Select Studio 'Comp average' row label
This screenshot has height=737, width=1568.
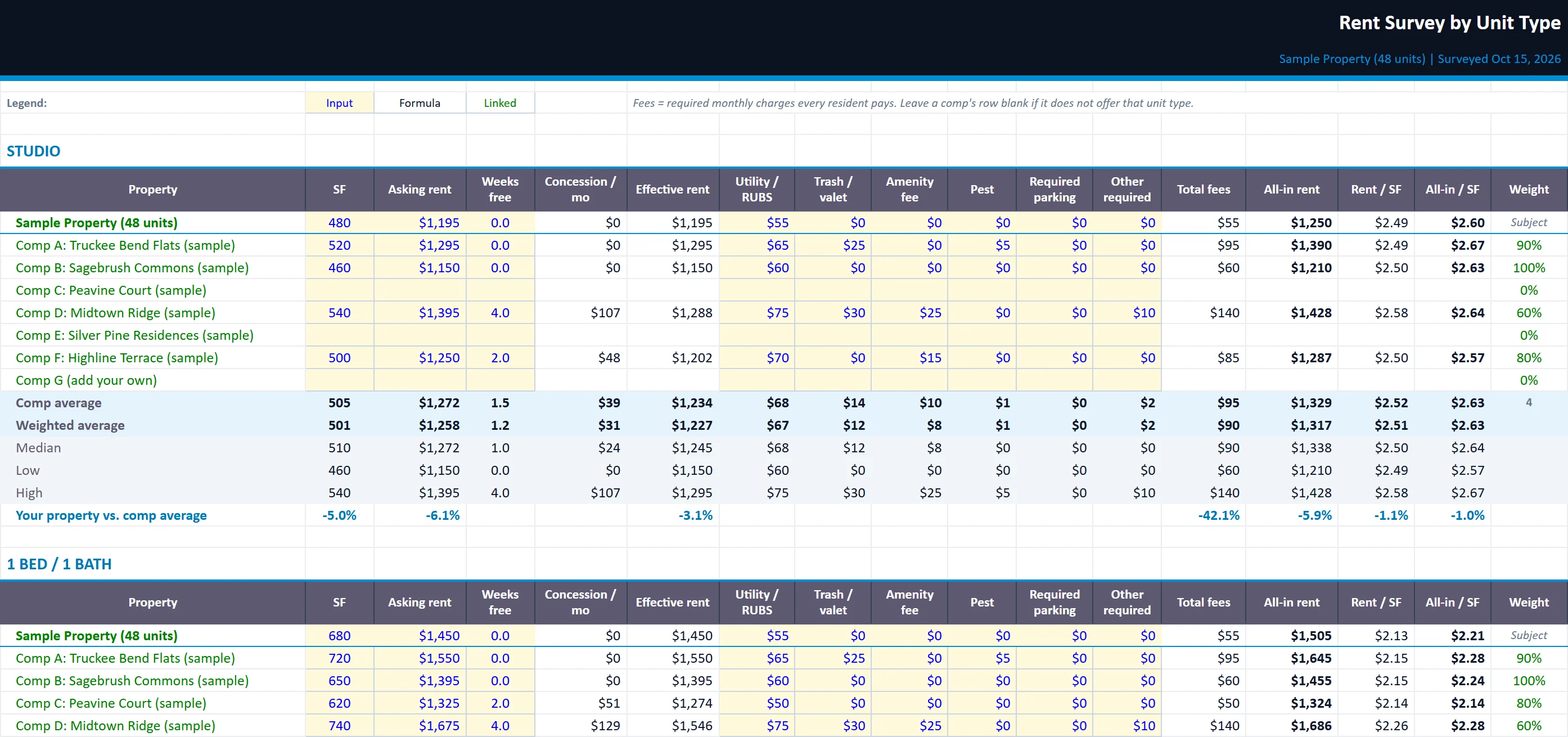pyautogui.click(x=58, y=403)
